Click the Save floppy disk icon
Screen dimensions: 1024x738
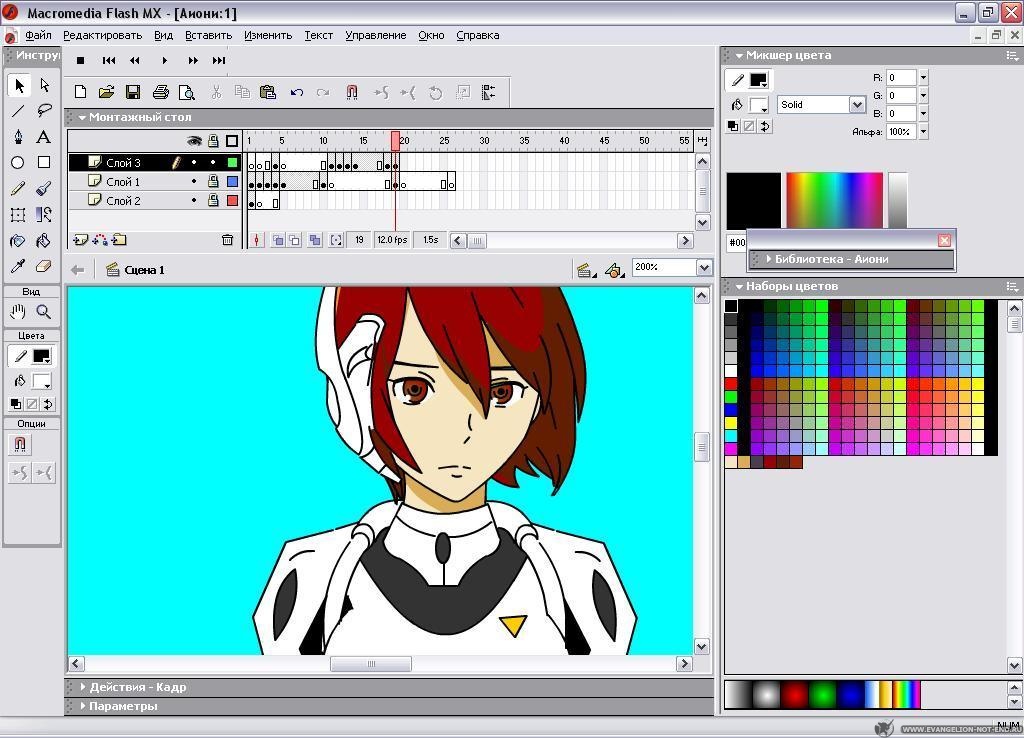click(x=133, y=92)
